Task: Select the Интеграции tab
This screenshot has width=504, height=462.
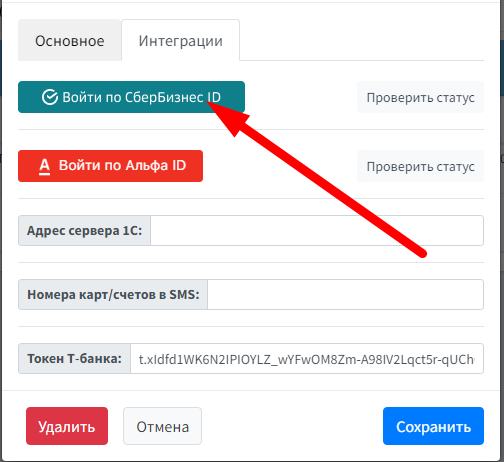Action: (180, 41)
